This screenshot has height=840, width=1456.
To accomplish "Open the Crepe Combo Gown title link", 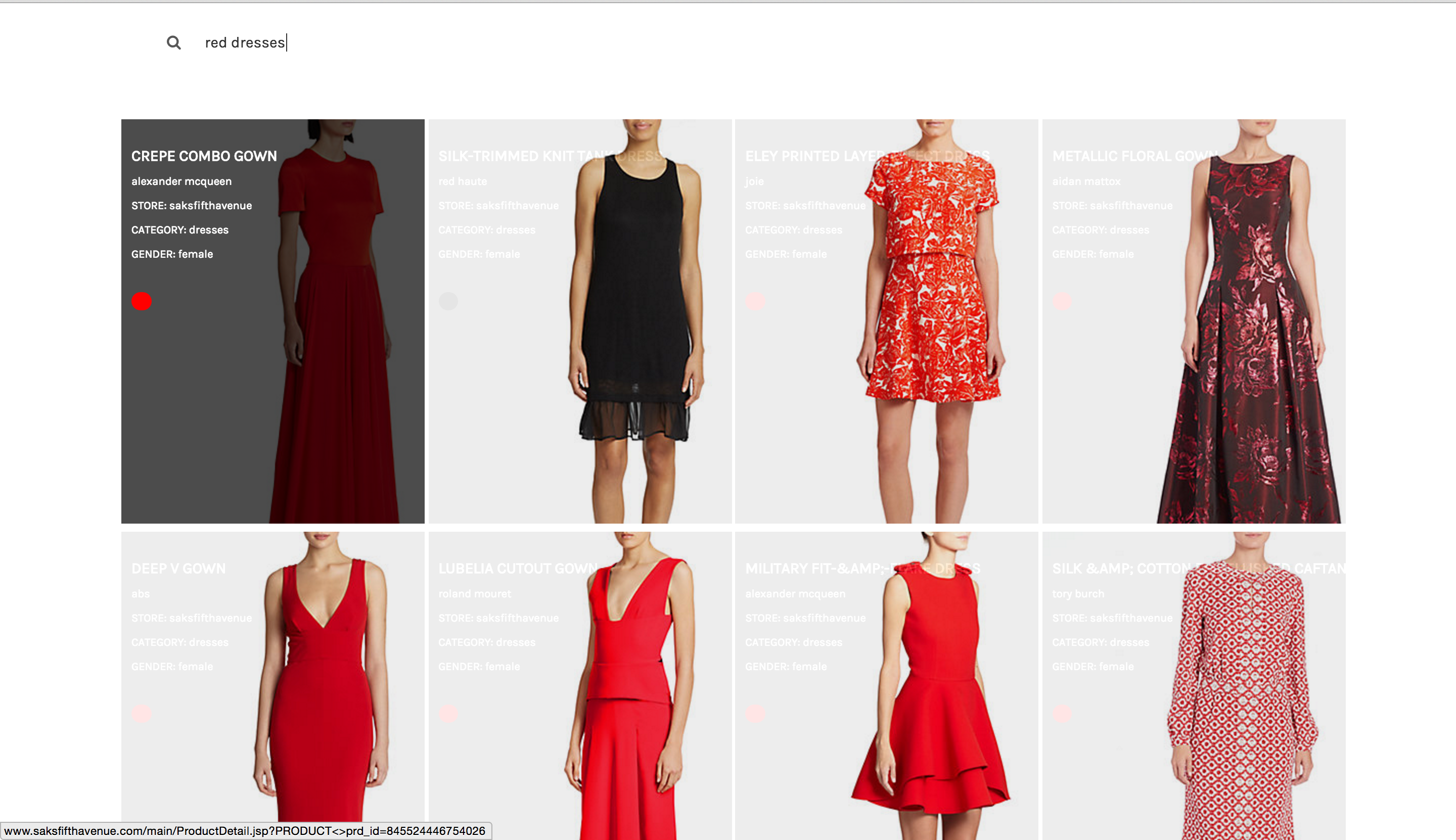I will click(204, 156).
